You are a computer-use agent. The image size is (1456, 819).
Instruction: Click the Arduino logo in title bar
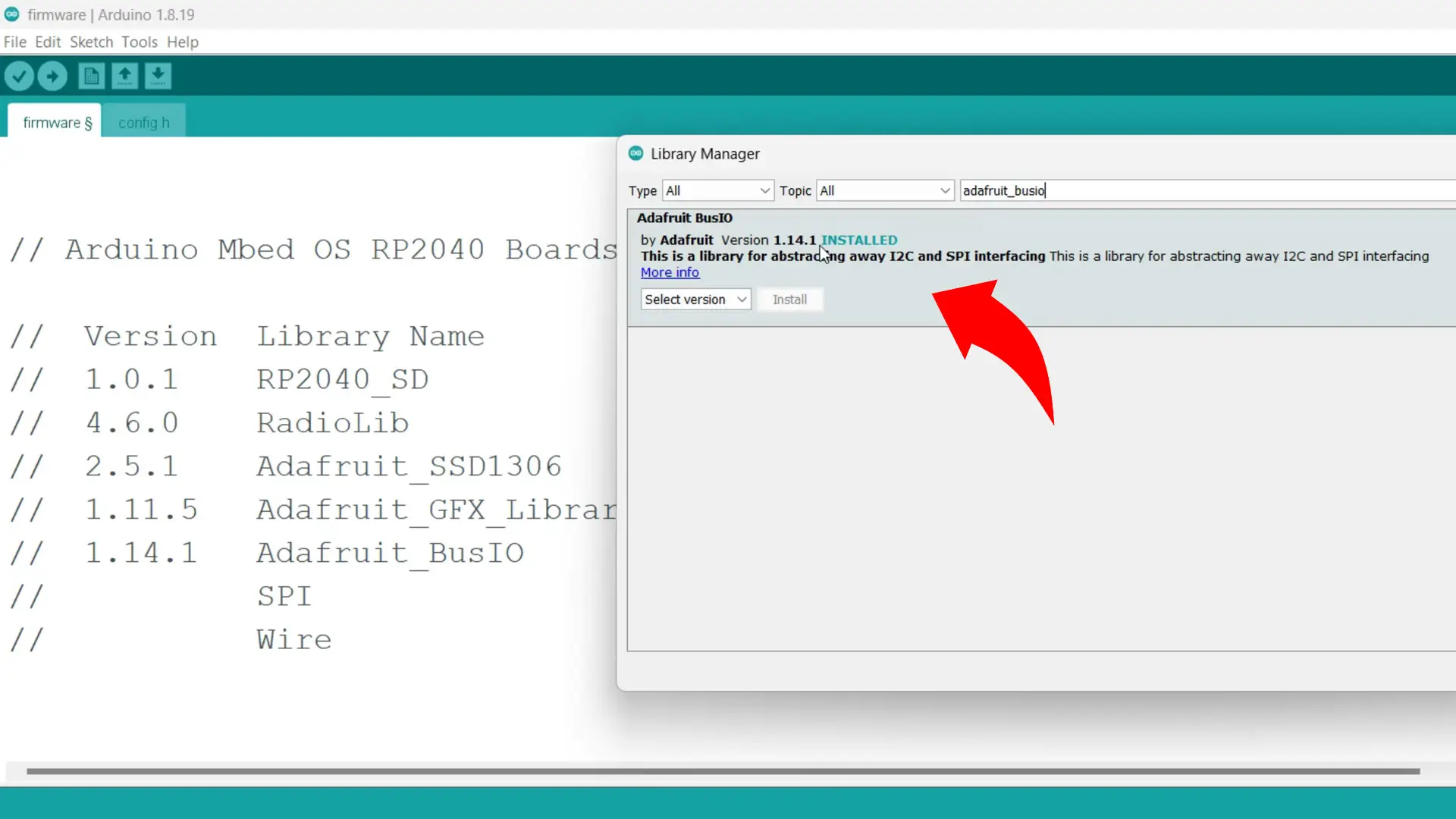point(12,14)
